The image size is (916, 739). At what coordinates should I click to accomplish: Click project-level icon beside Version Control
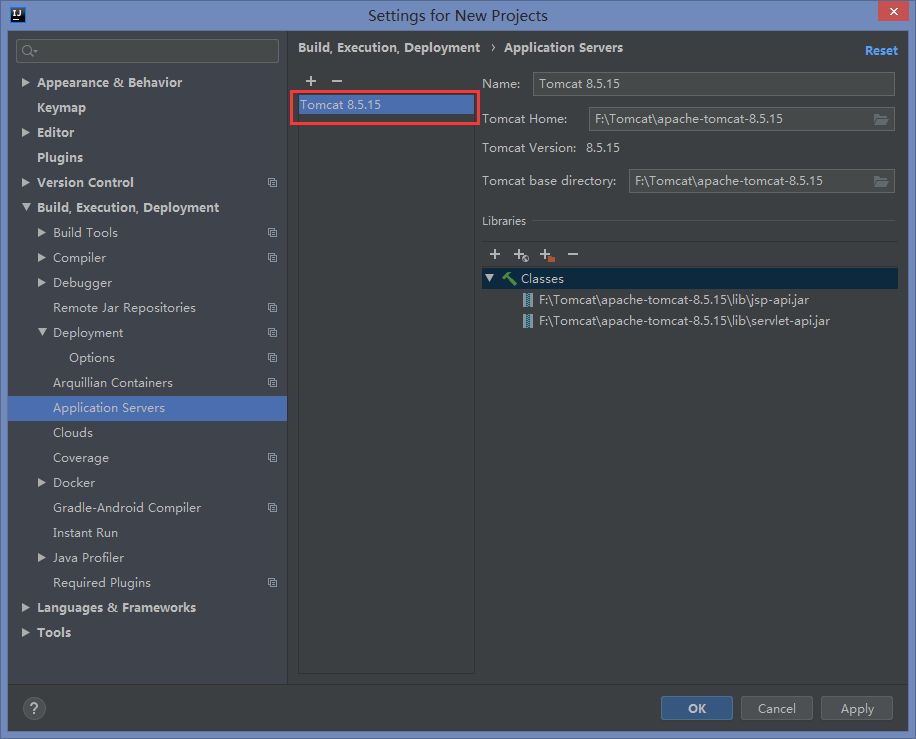[x=272, y=183]
